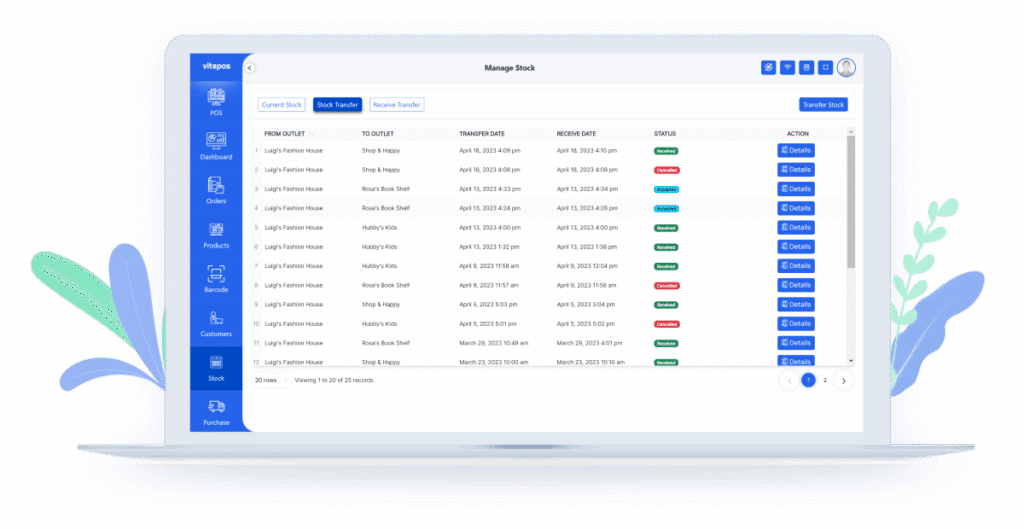Click the TRANSFER DATE column header

(x=482, y=134)
